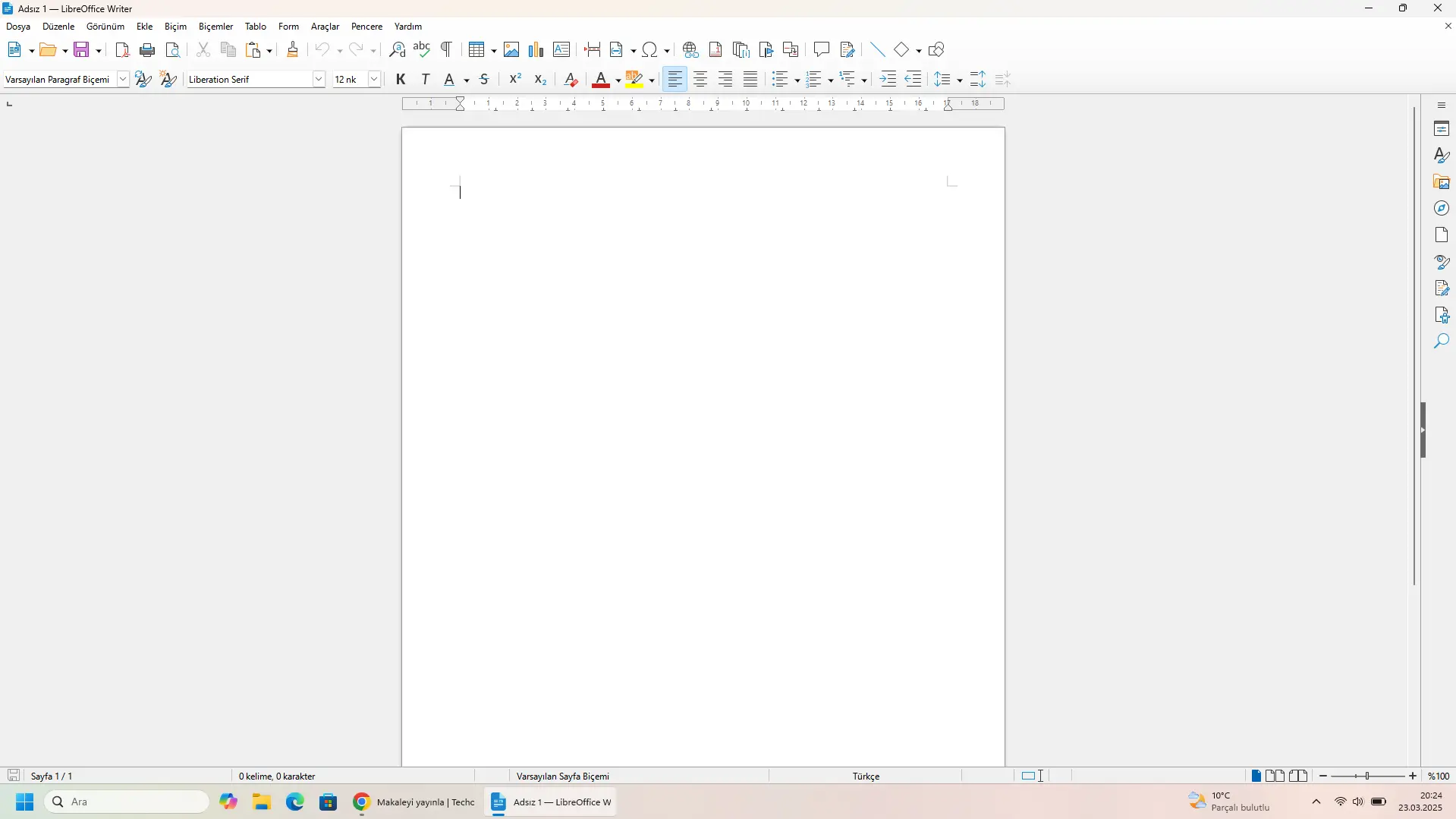Screen dimensions: 1456x819
Task: Insert footnote icon
Action: point(715,50)
